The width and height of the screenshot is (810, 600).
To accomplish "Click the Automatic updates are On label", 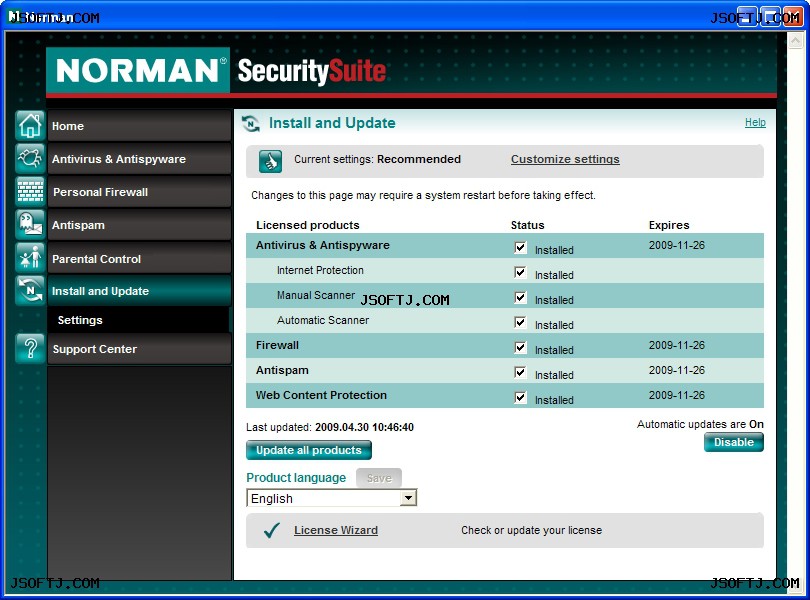I will click(700, 424).
